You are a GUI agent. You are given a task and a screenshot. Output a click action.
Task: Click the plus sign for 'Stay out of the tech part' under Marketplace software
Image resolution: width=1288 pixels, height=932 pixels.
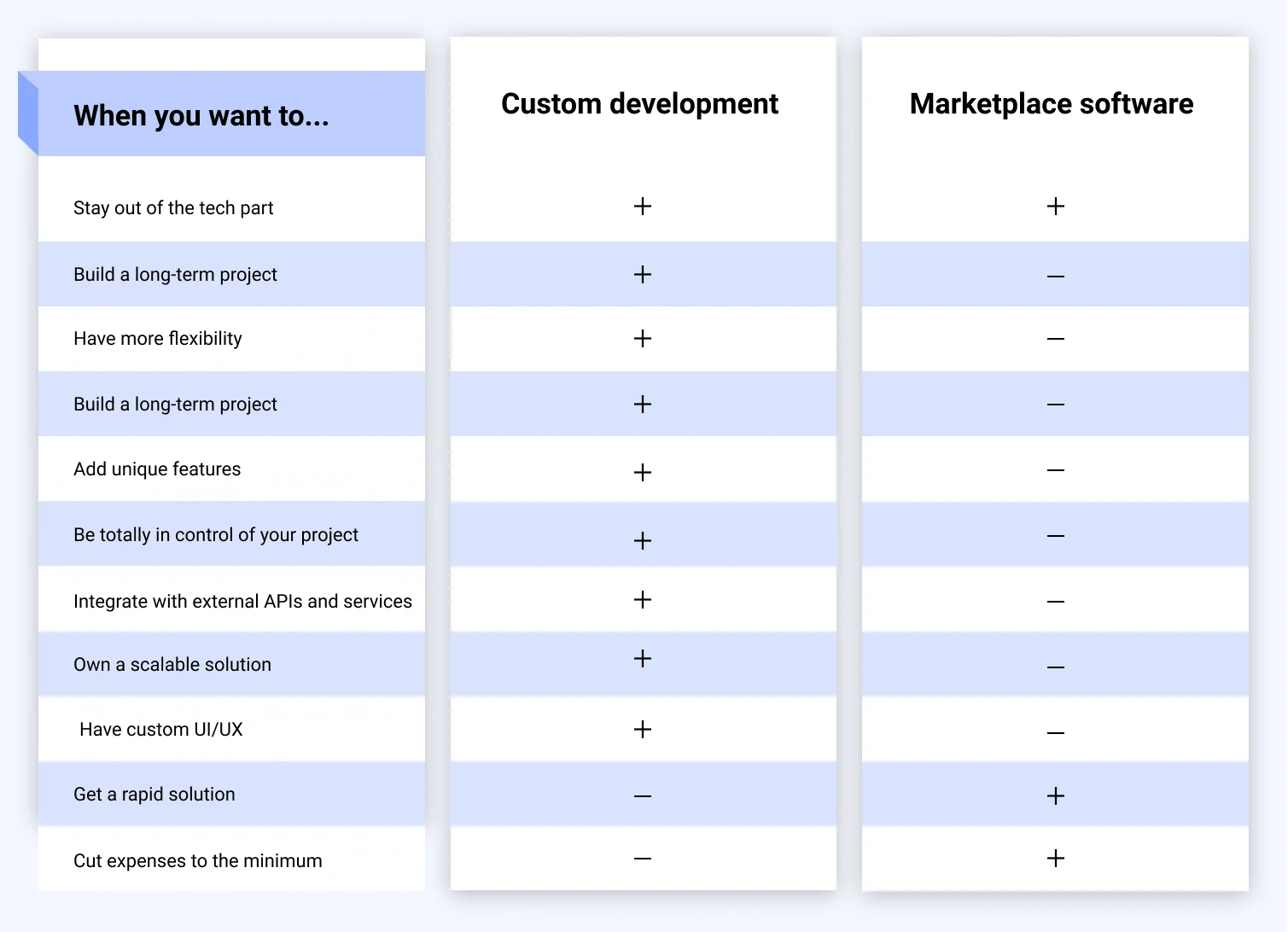coord(1056,206)
